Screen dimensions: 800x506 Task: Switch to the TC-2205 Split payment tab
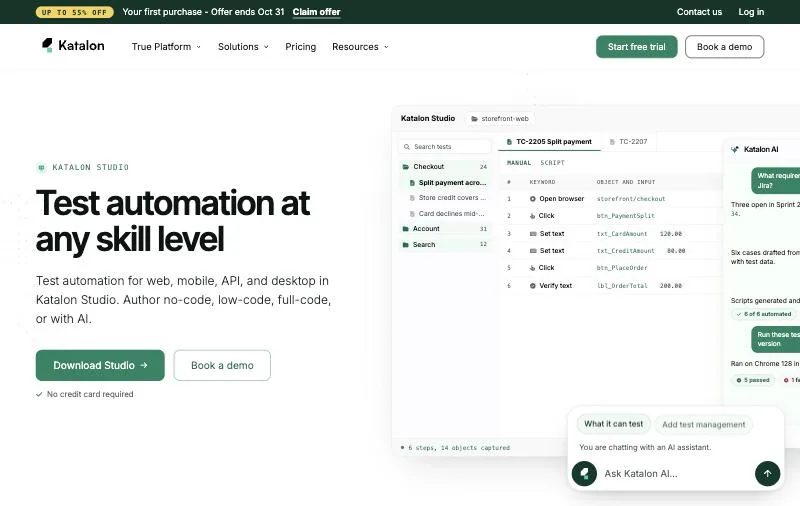549,142
